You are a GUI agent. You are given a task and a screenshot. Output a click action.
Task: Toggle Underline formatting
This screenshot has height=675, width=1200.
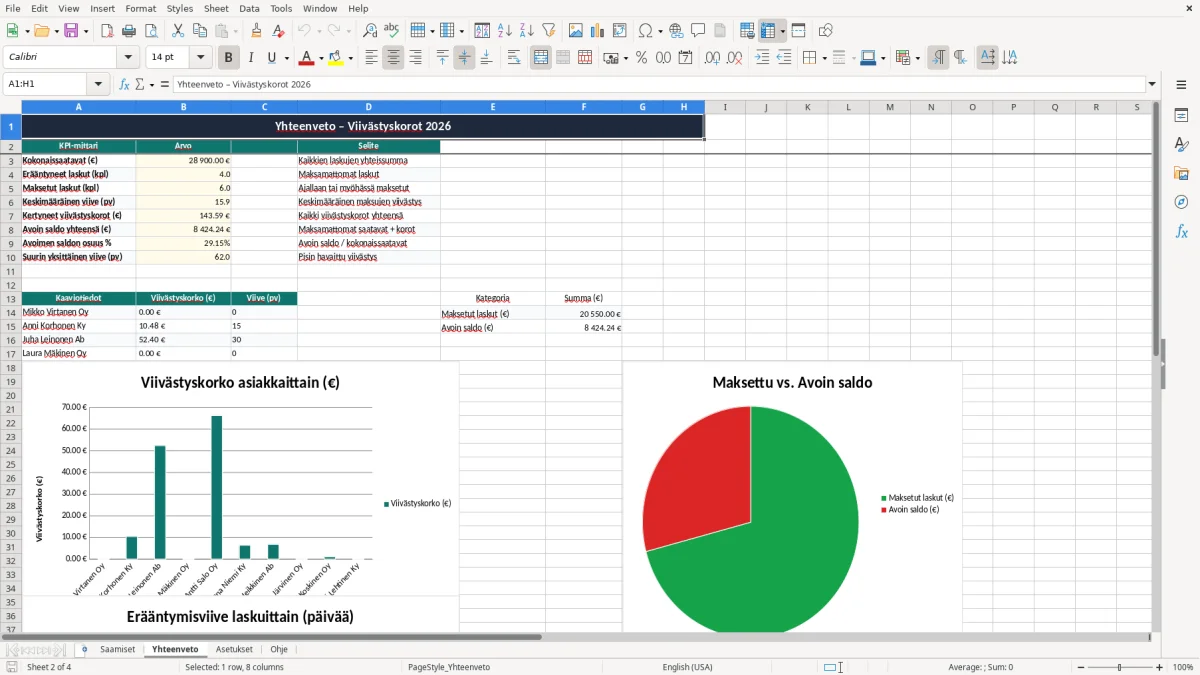(x=271, y=58)
